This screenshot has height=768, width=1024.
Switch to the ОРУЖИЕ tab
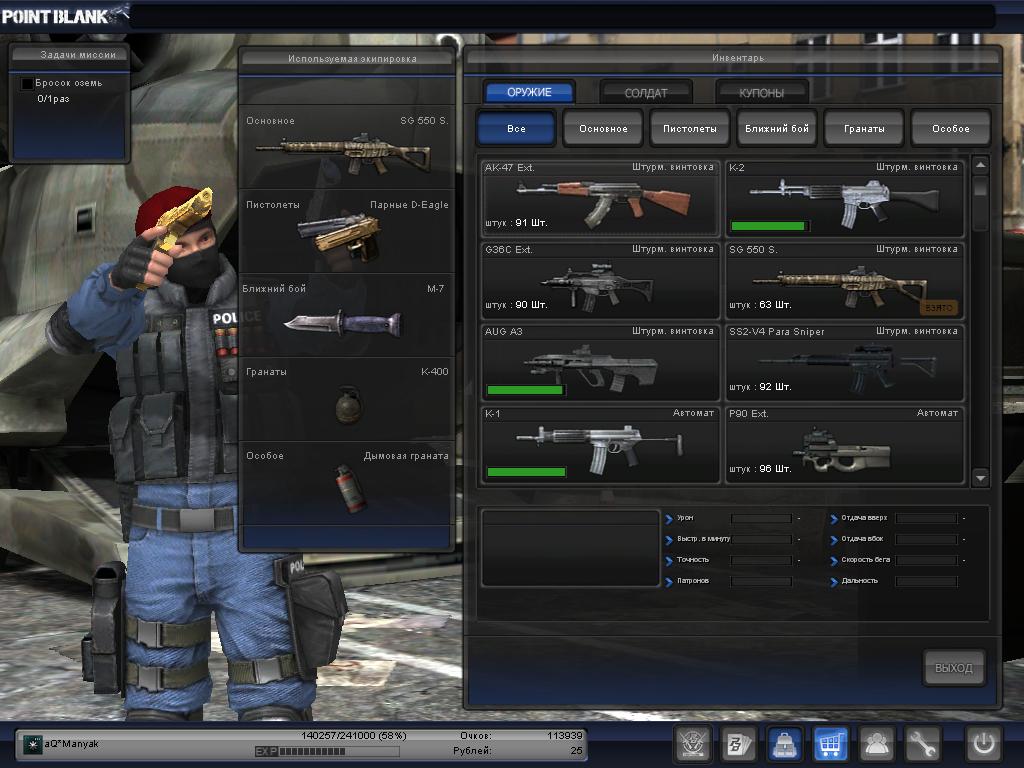529,92
